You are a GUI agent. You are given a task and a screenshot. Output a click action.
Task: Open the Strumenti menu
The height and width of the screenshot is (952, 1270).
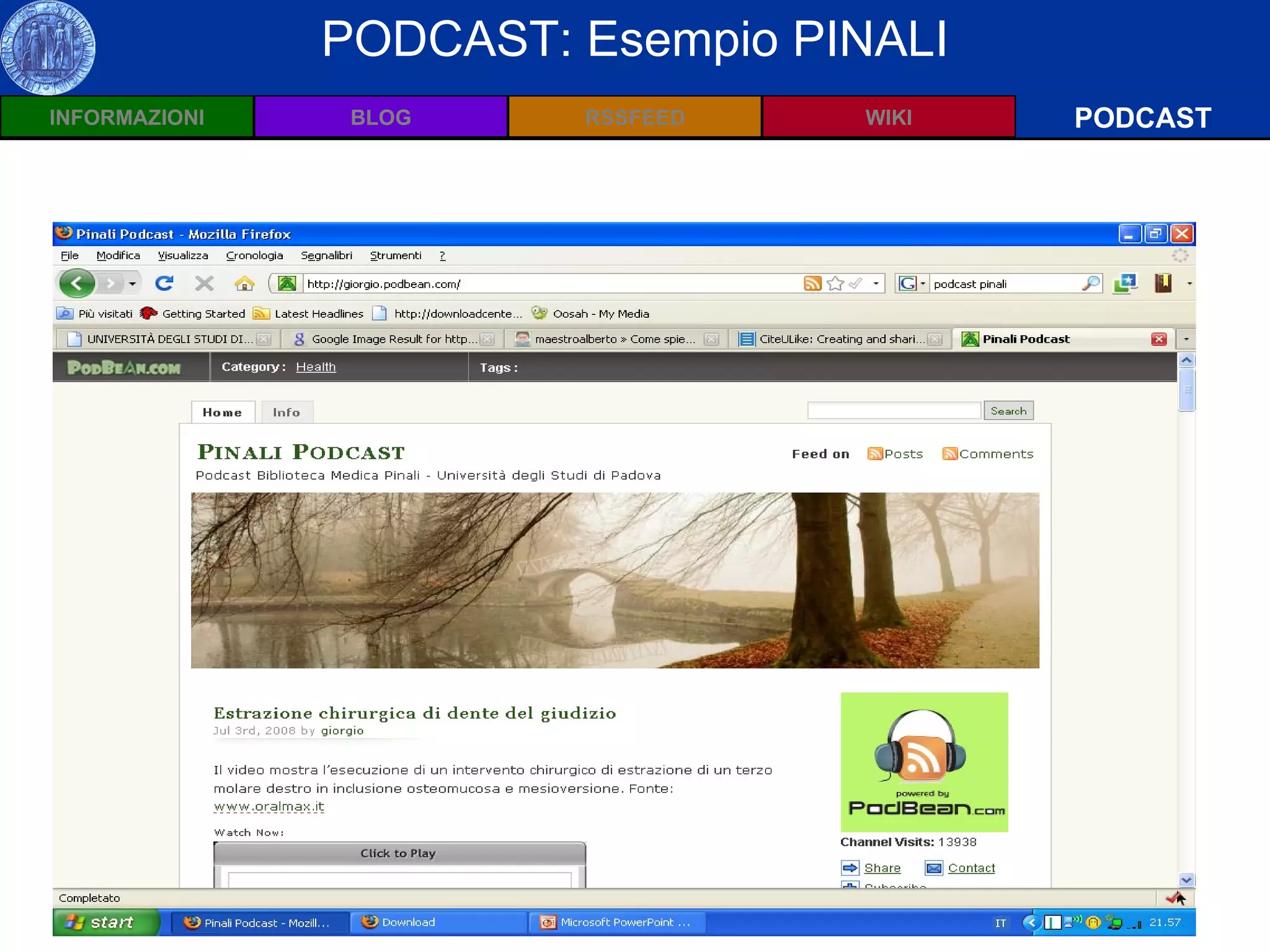pos(396,255)
